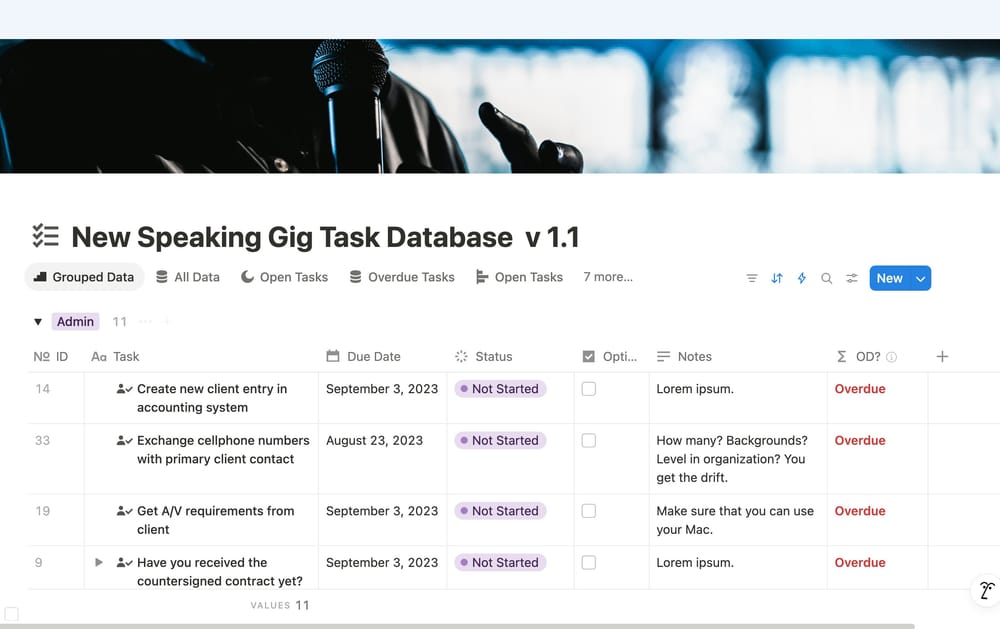This screenshot has height=629, width=1000.
Task: Check the Opti box on task 33
Action: pos(589,441)
